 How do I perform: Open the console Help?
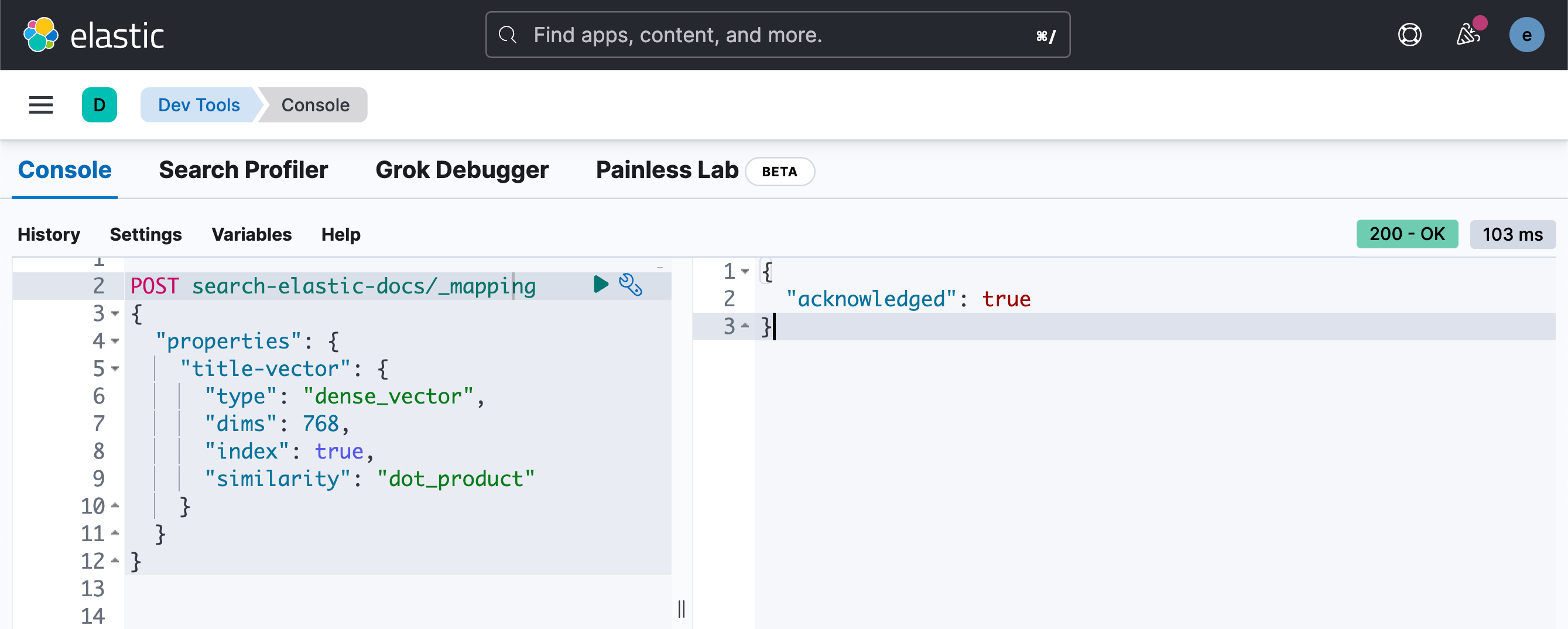pos(341,234)
